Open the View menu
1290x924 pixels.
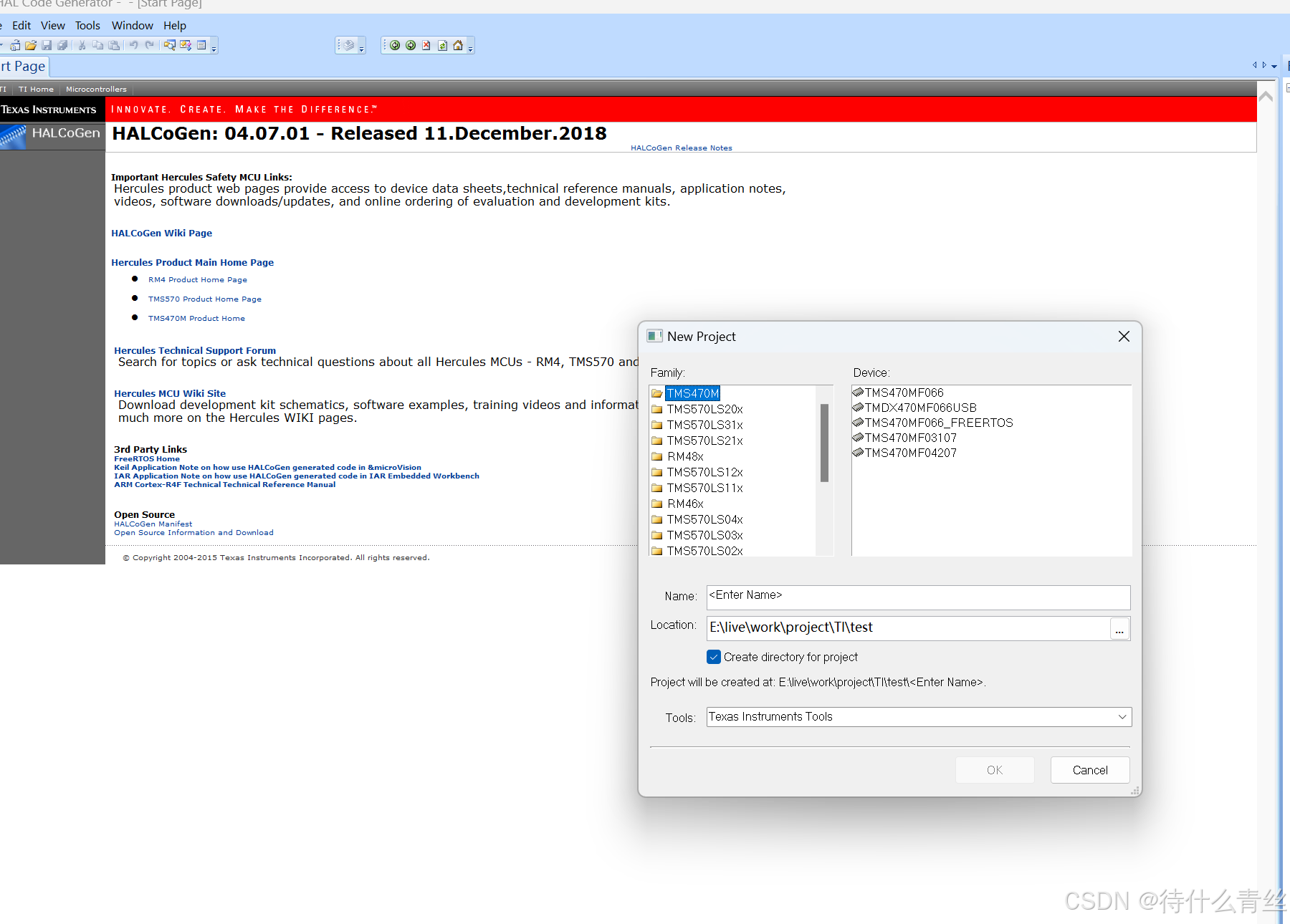pos(53,25)
